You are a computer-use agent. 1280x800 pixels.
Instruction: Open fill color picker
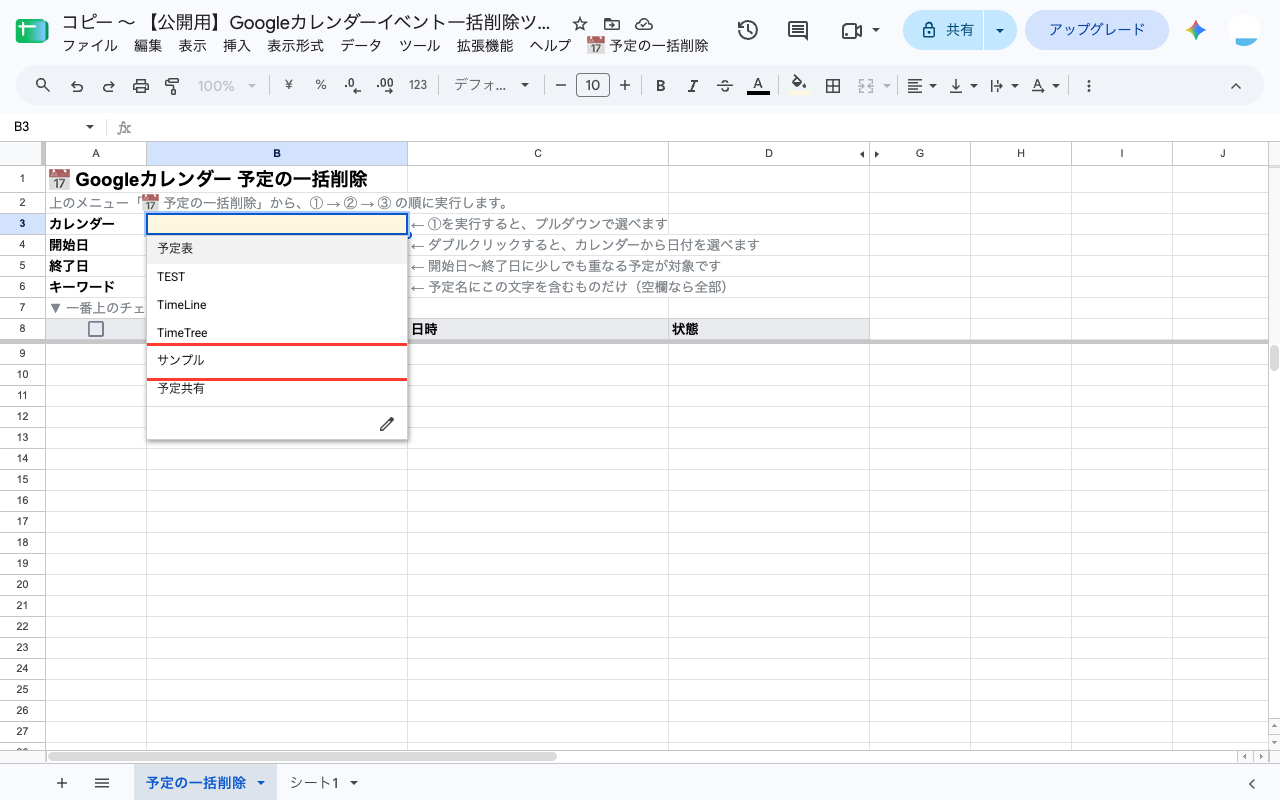coord(798,86)
